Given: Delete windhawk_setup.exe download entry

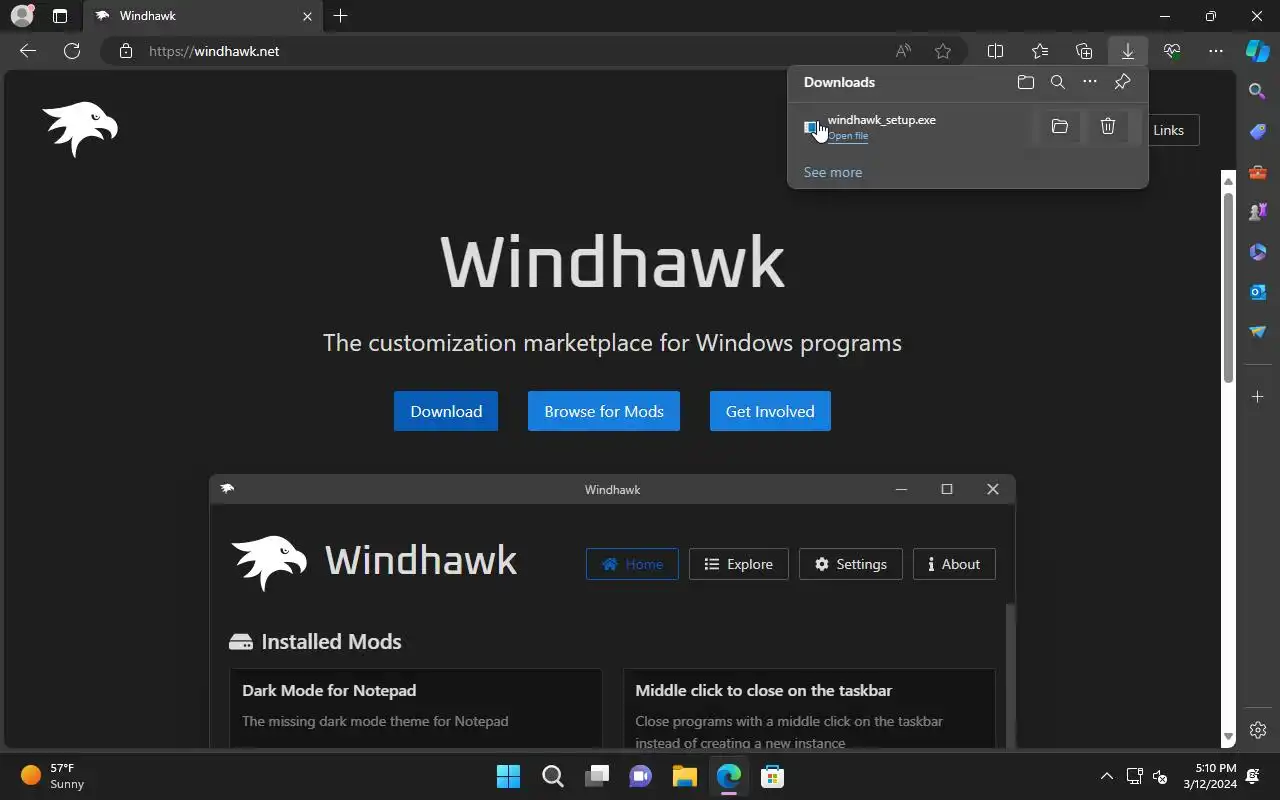Looking at the screenshot, I should 1108,126.
